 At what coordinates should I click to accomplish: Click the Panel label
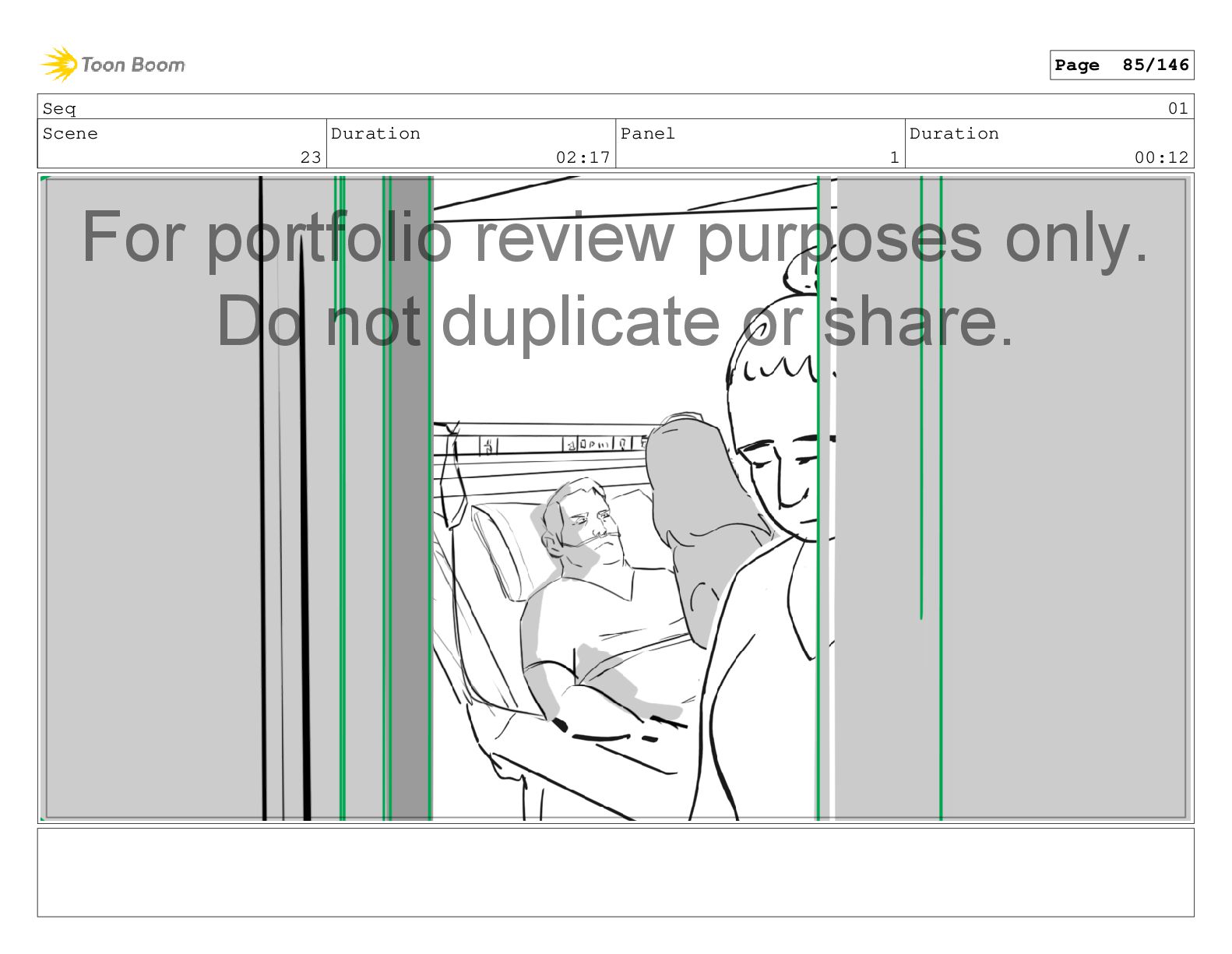[647, 133]
